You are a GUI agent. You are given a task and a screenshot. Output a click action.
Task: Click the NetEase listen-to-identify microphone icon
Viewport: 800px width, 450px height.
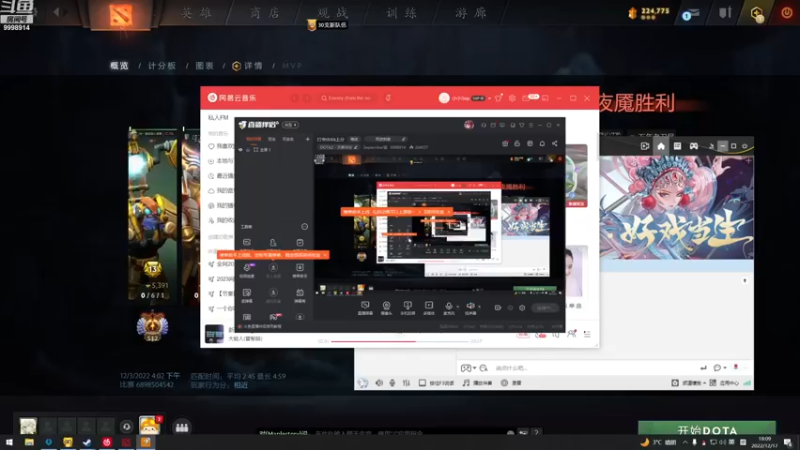pos(388,98)
